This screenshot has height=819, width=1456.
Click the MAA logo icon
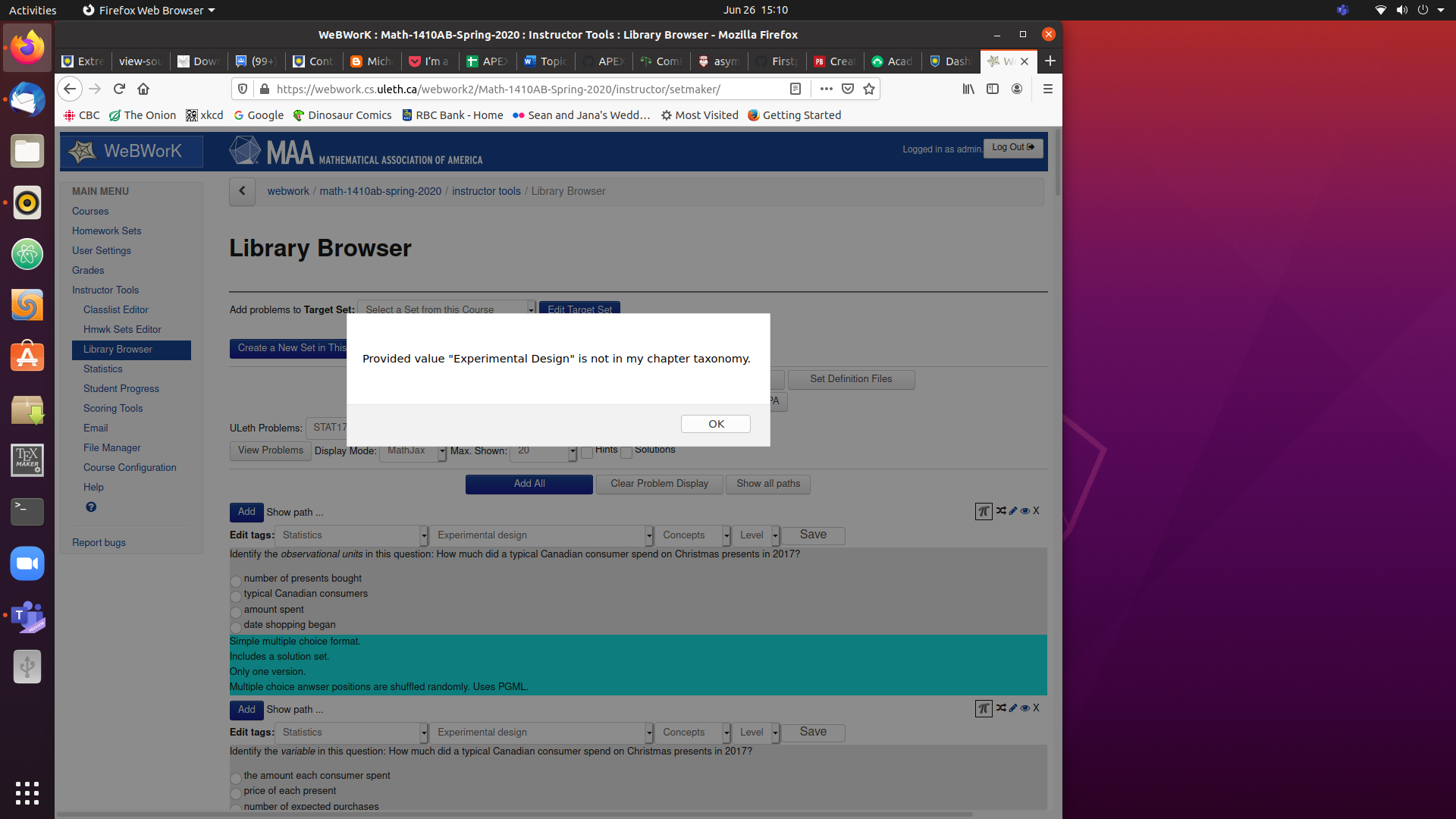point(244,151)
